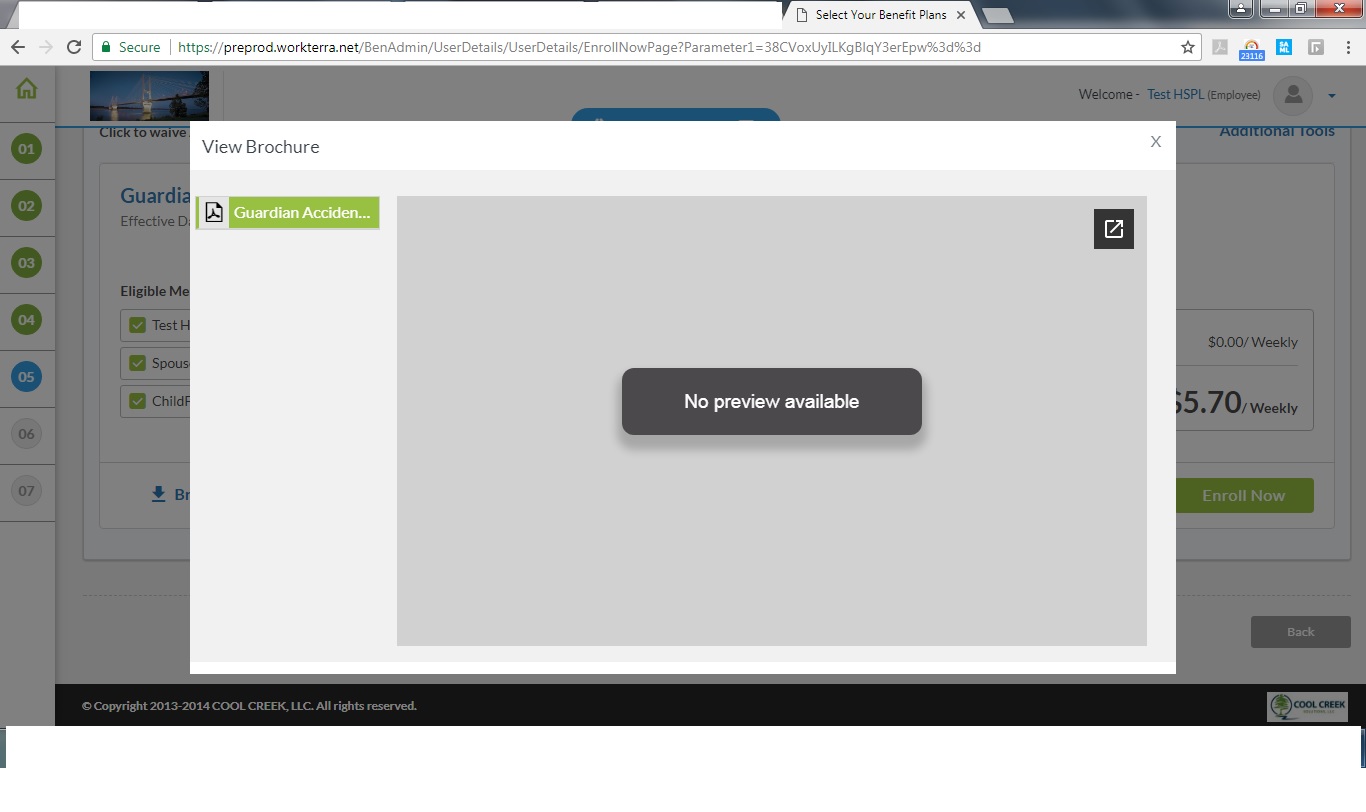Click the browser back arrow
This screenshot has height=812, width=1366.
click(x=17, y=47)
